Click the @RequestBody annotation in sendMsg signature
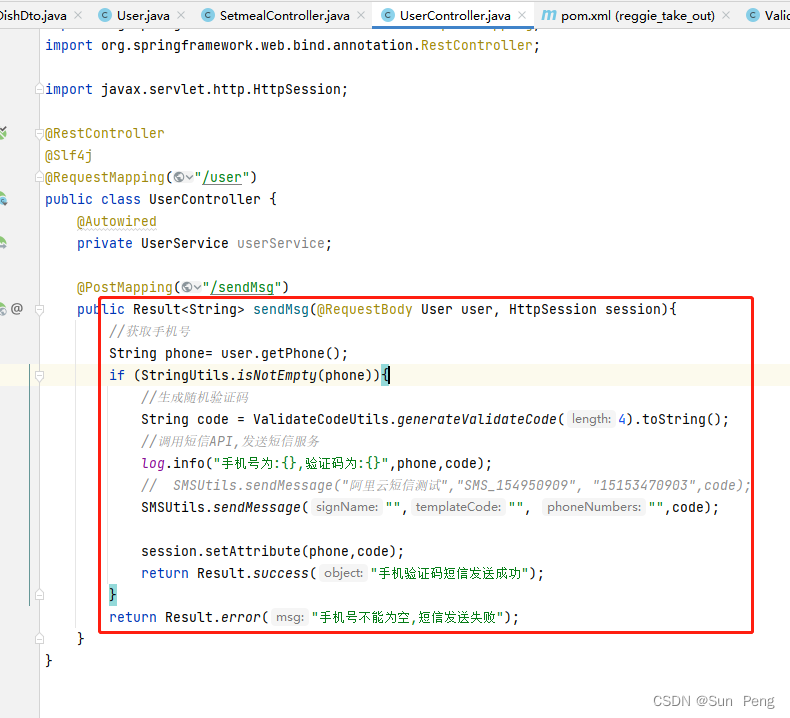 [x=365, y=309]
